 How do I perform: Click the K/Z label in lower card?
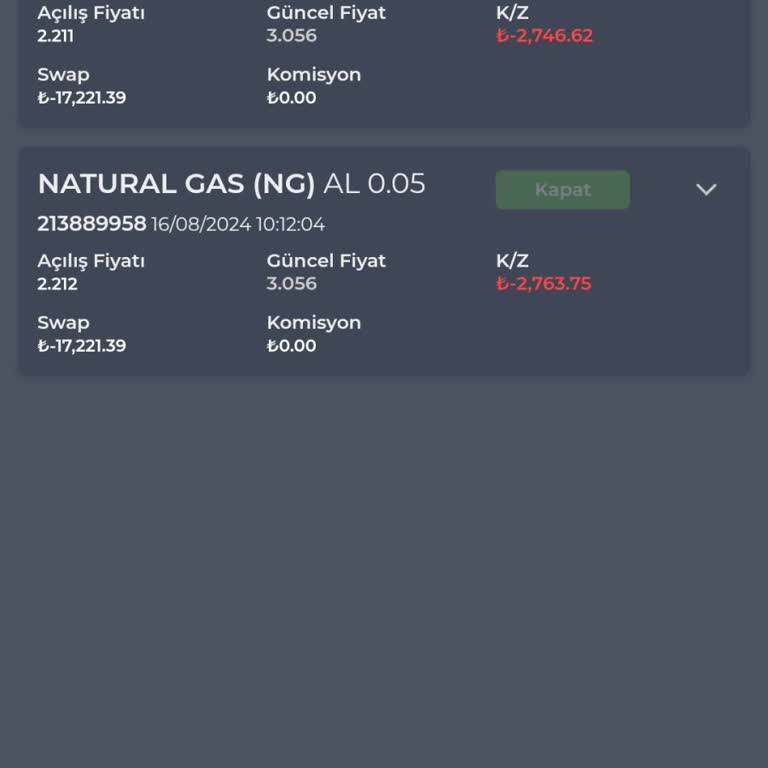pyautogui.click(x=512, y=261)
